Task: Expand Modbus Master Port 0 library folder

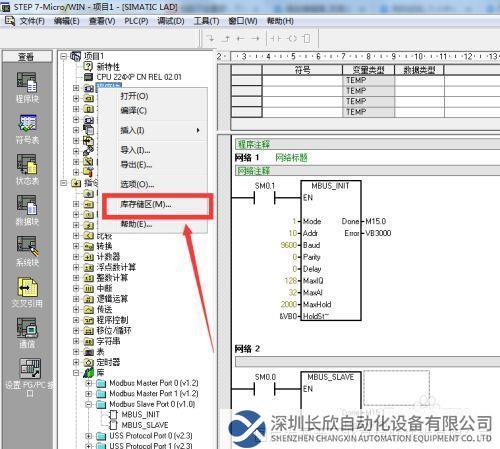Action: [x=89, y=383]
